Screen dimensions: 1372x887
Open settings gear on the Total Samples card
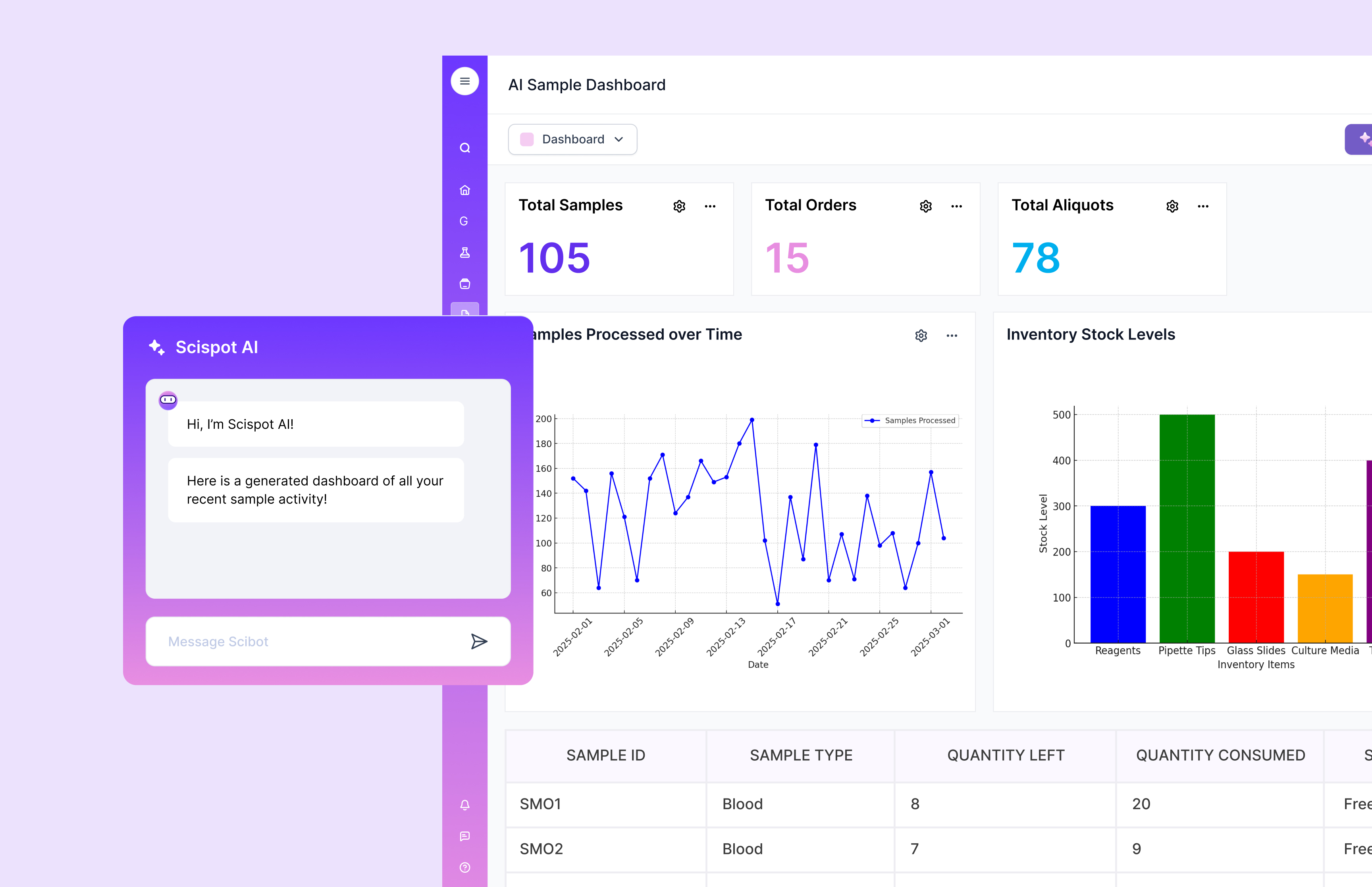click(679, 206)
